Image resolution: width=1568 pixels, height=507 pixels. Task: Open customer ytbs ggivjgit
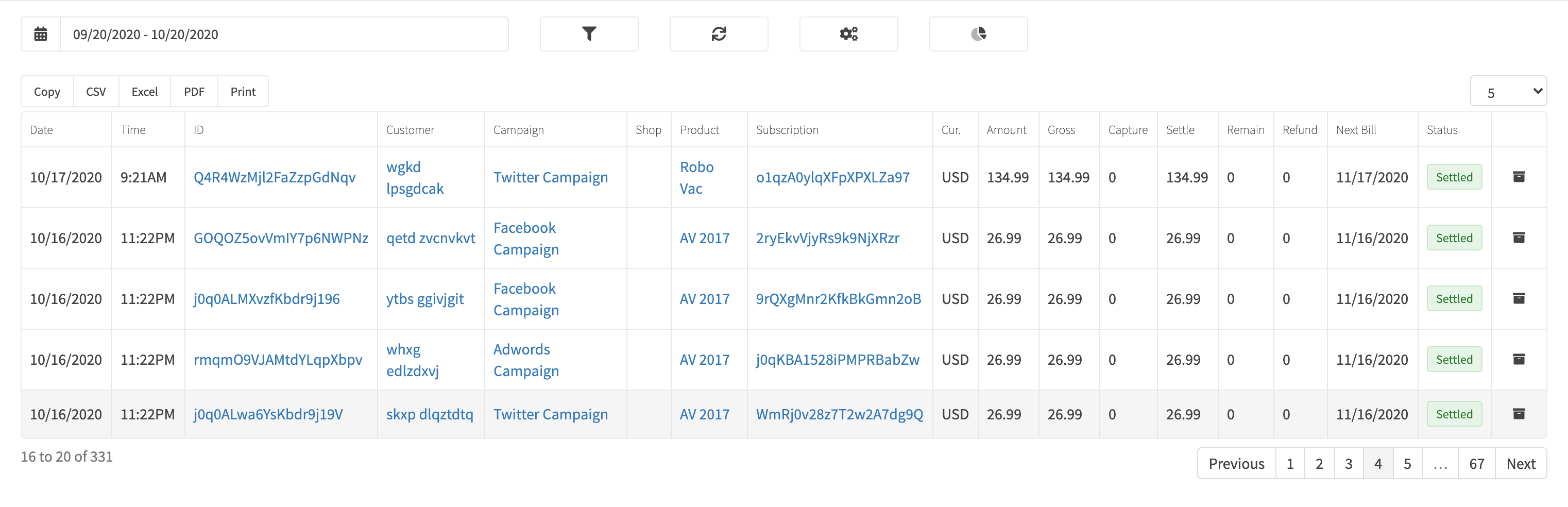coord(425,299)
